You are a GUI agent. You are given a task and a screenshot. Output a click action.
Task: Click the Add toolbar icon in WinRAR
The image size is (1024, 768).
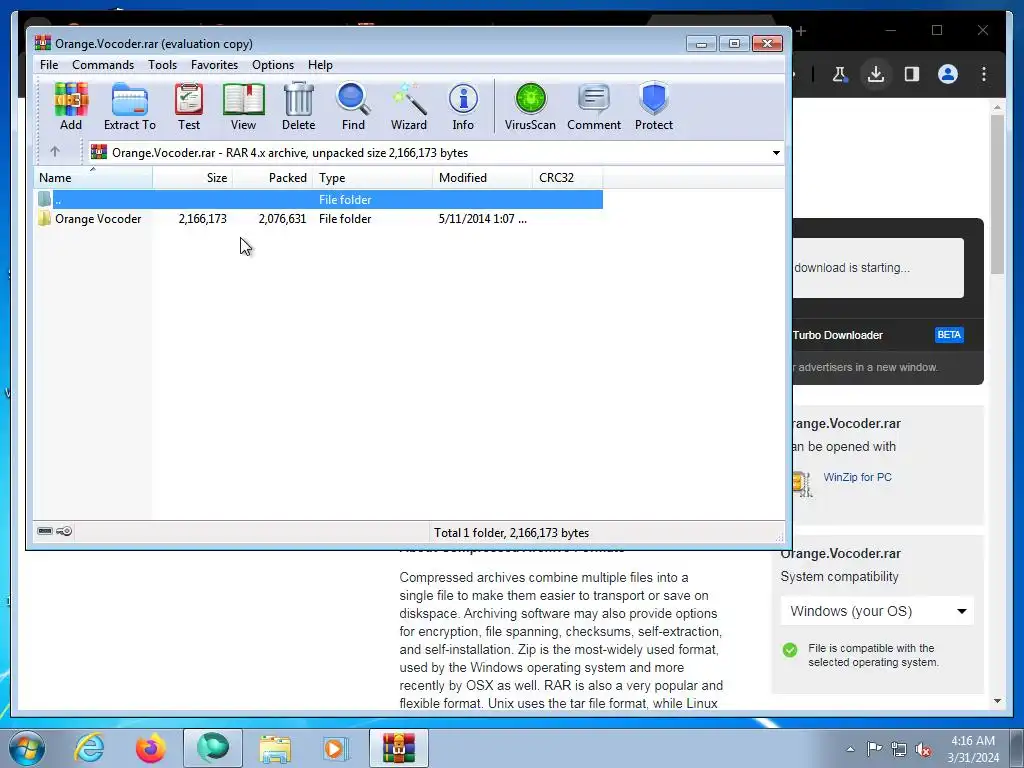[x=71, y=106]
